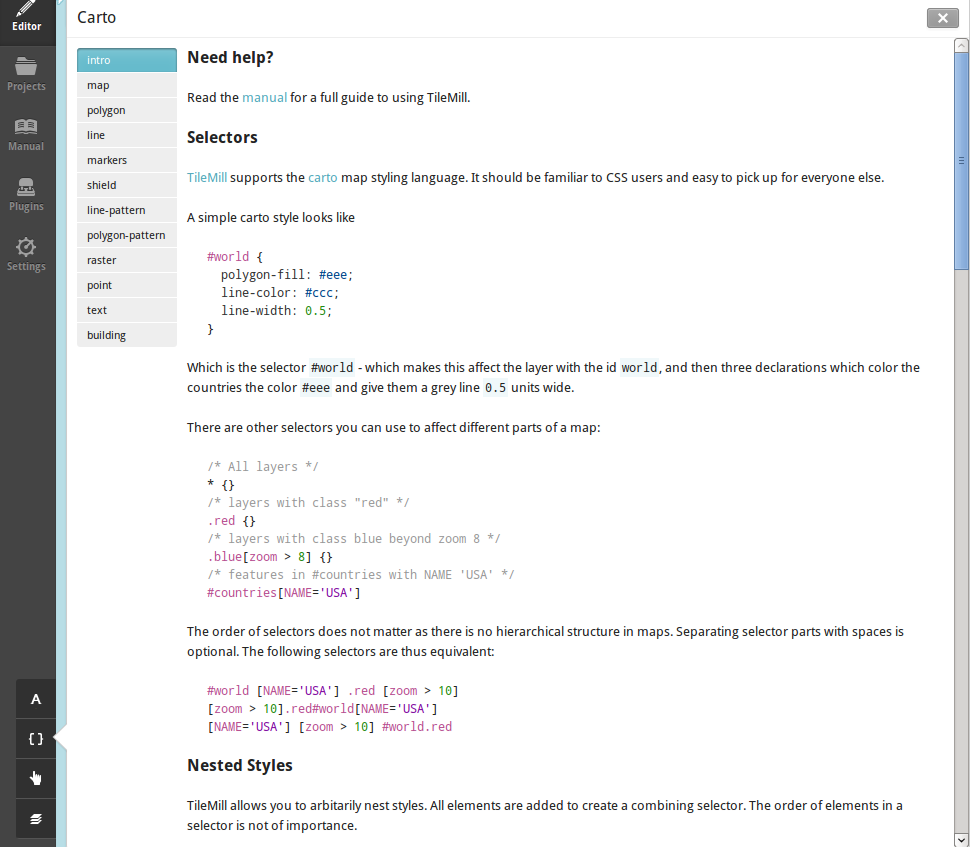
Task: Click the Carto curly braces icon
Action: 36,739
